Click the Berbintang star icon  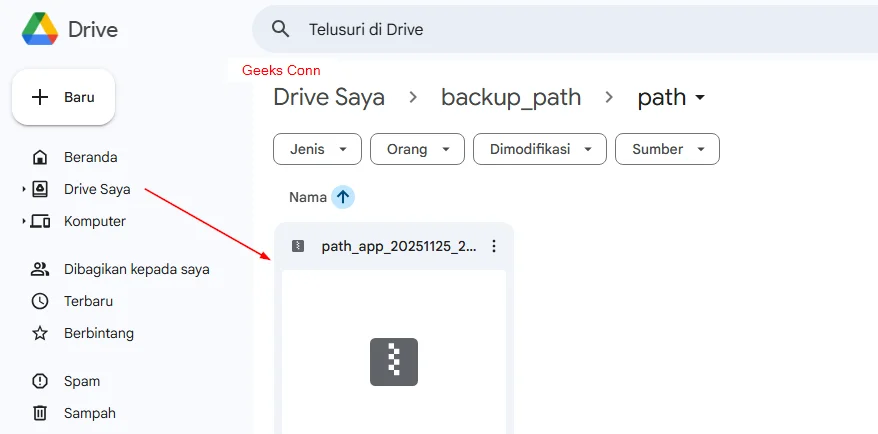point(40,334)
